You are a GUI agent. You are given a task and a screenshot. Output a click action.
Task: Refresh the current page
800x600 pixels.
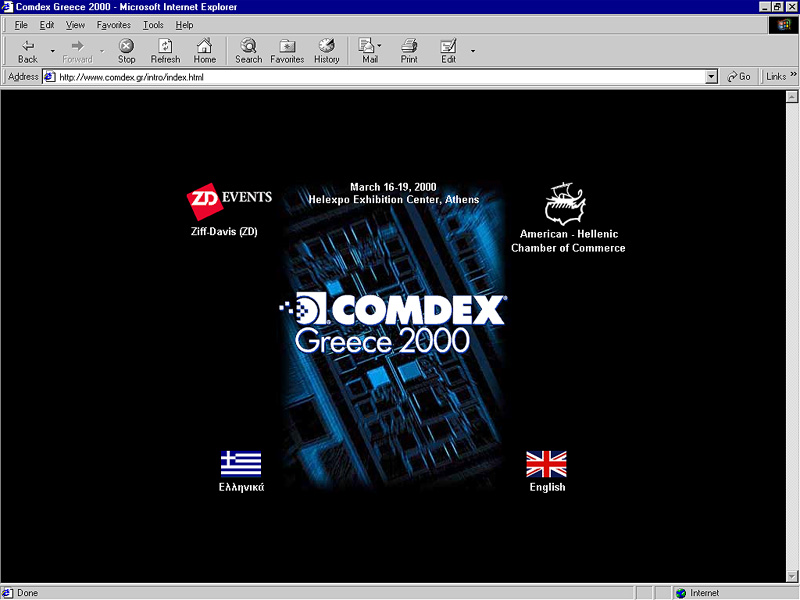click(x=165, y=51)
